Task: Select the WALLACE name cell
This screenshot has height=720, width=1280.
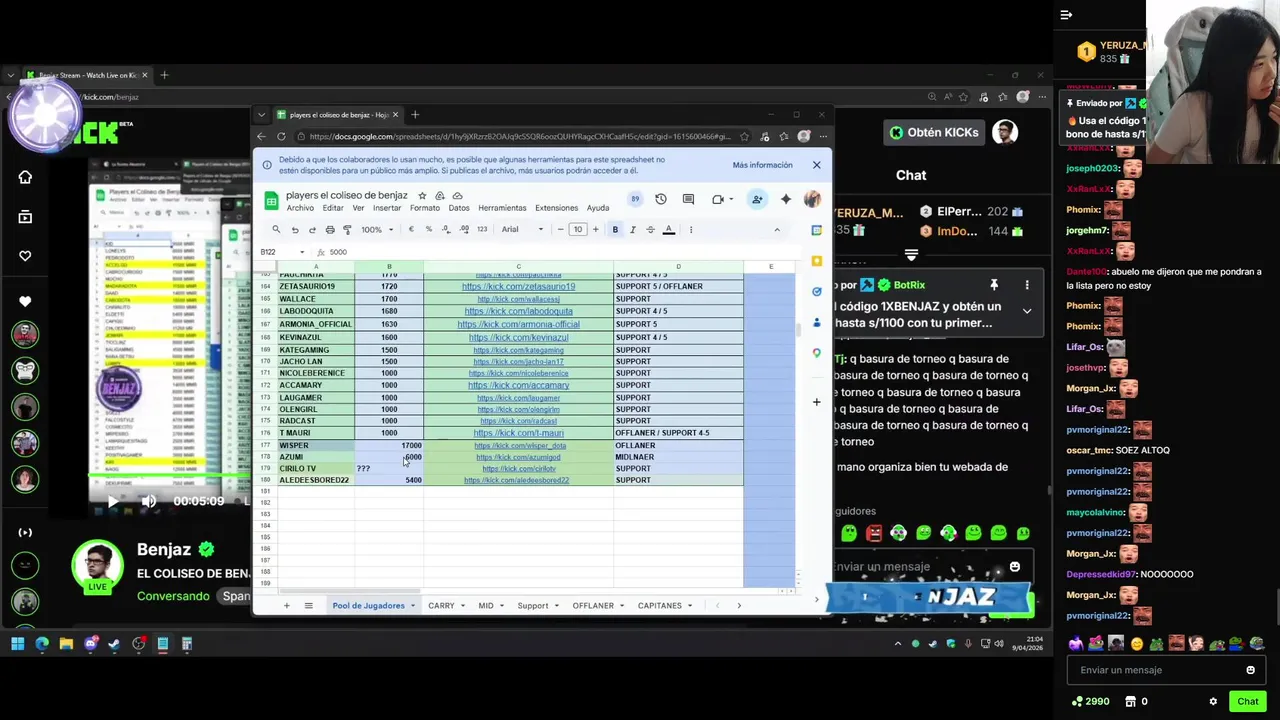Action: [x=316, y=299]
